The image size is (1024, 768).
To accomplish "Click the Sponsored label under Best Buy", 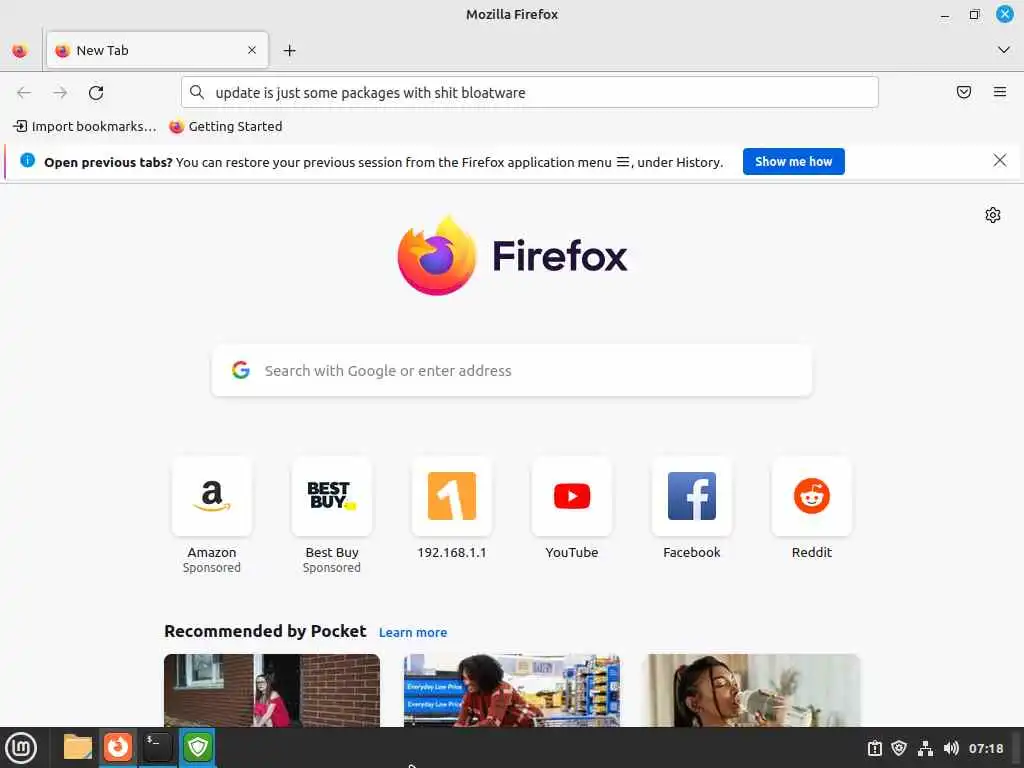I will point(332,568).
